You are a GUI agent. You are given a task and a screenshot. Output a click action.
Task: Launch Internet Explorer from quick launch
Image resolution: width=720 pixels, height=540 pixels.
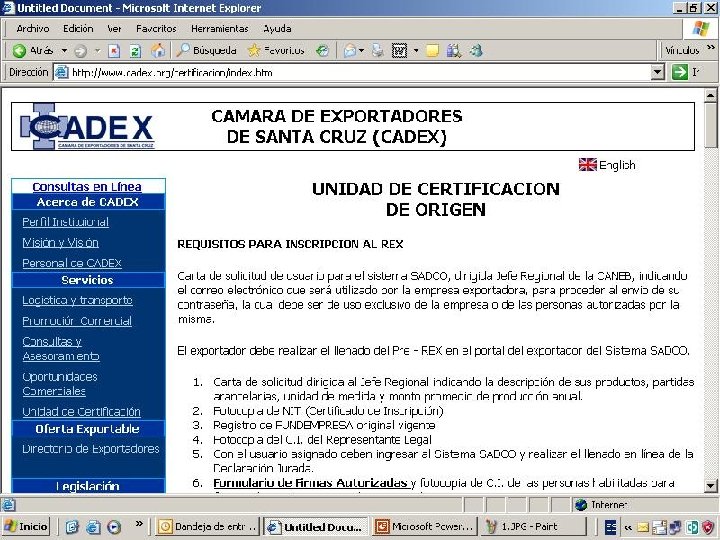(93, 527)
